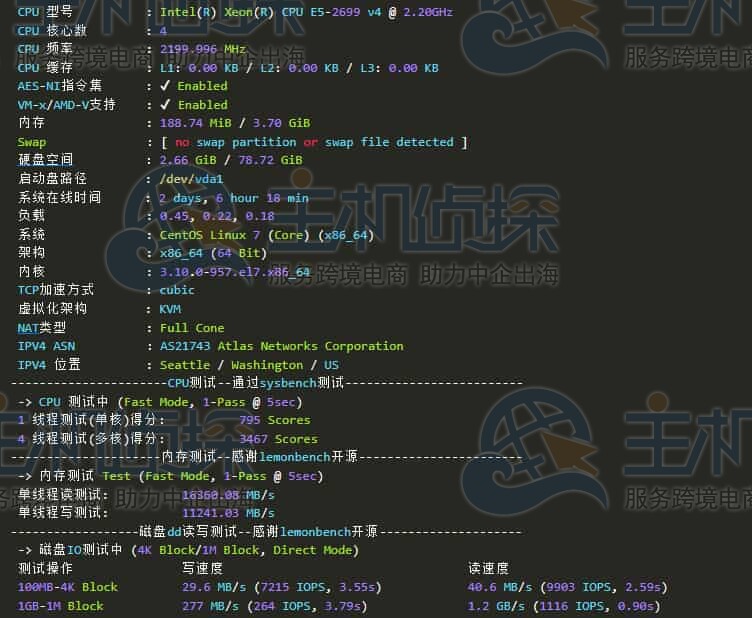Select the kernel version "3.10.0-957.el7.x86_64"
The image size is (752, 618).
(235, 272)
